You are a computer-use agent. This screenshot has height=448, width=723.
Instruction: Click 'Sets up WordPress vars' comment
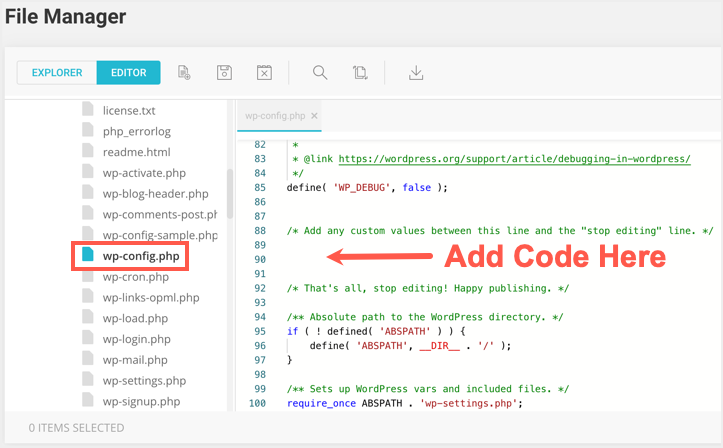tap(427, 389)
